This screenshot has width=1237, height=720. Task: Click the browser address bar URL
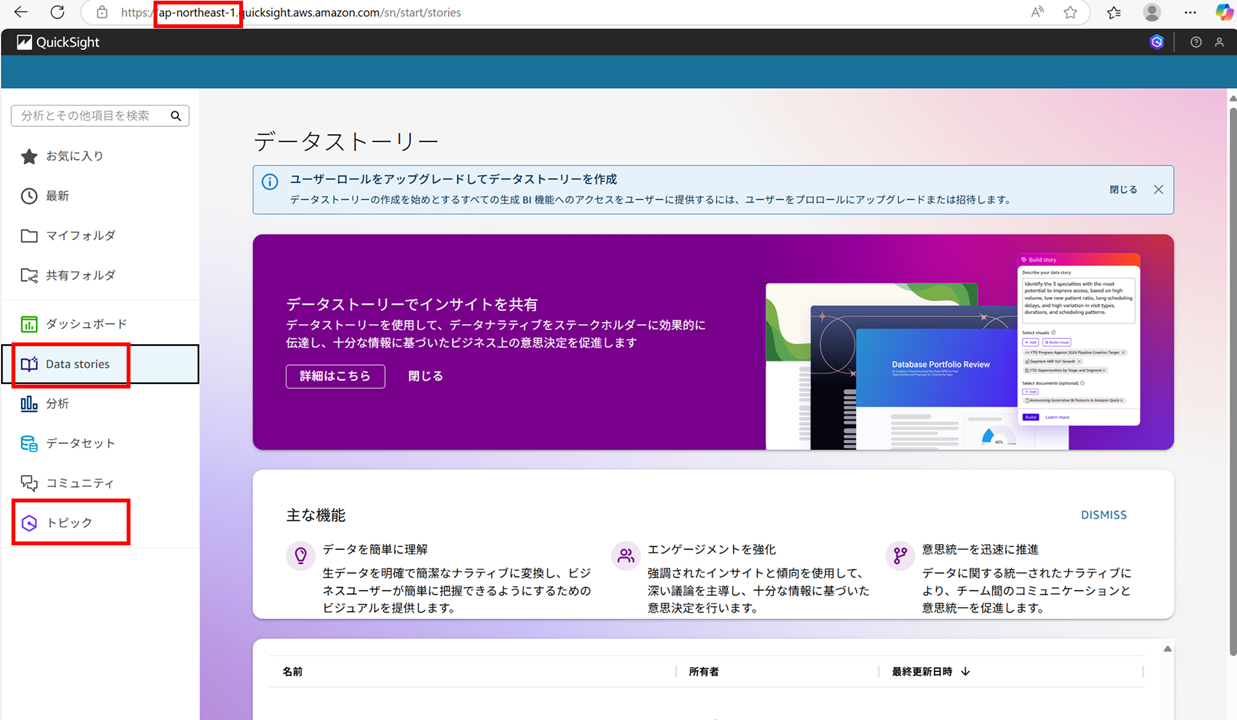click(291, 13)
